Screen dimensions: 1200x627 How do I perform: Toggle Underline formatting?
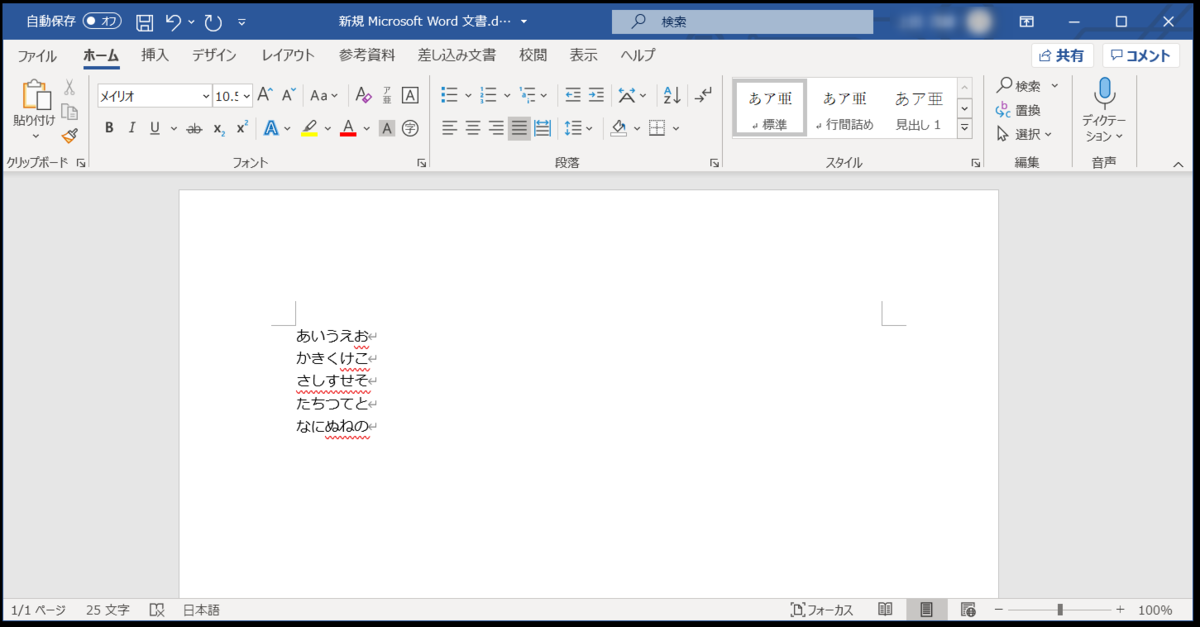(155, 128)
